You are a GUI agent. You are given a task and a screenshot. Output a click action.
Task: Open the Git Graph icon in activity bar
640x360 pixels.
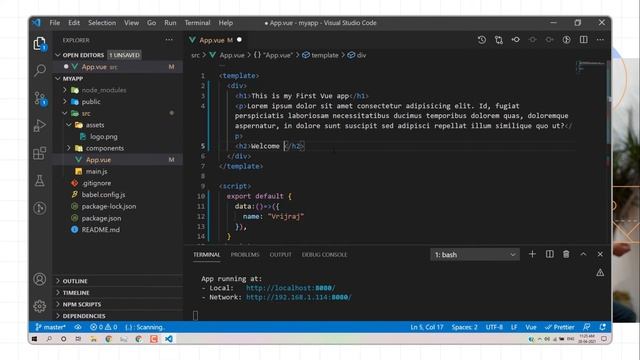(40, 208)
